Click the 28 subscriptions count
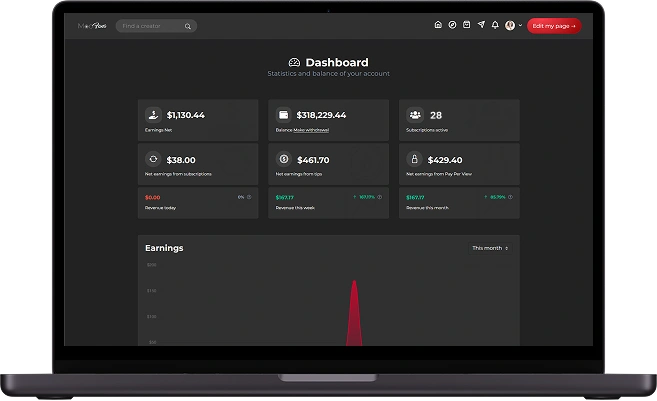The image size is (657, 401). pyautogui.click(x=436, y=115)
